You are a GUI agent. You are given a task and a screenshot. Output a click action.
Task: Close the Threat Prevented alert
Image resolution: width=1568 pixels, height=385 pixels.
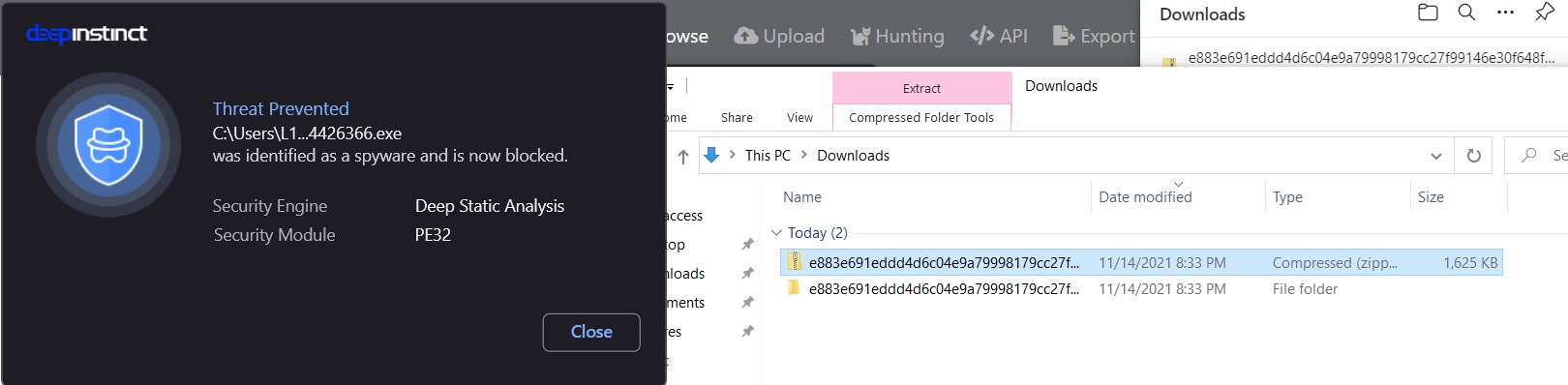coord(591,332)
